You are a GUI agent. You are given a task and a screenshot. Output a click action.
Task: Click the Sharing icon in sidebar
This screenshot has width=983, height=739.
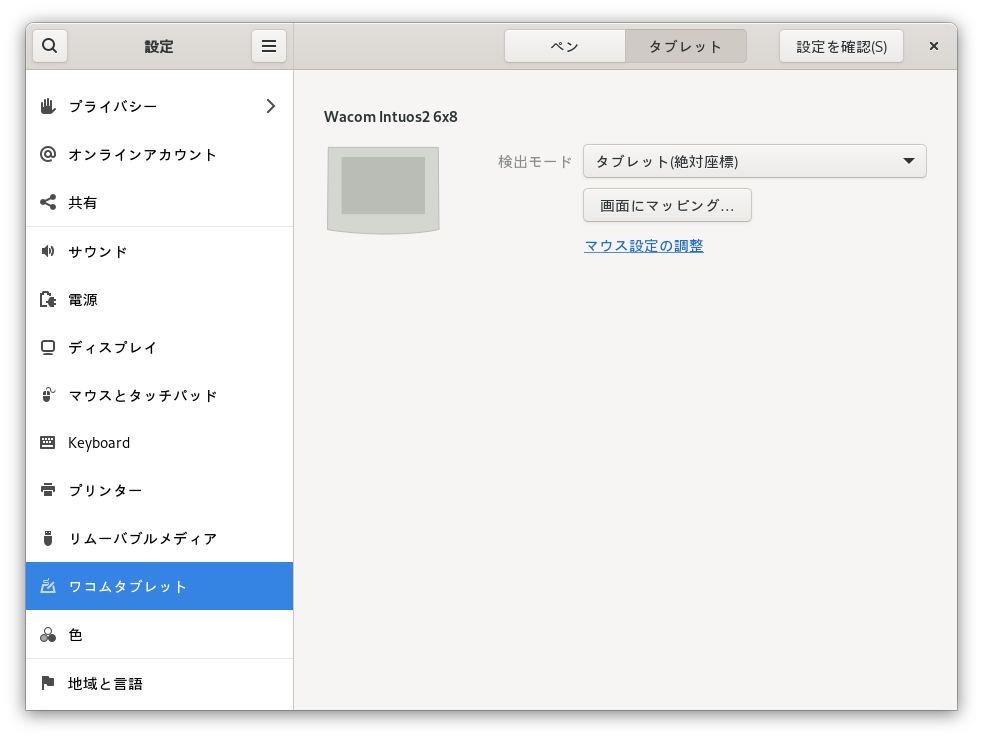tap(48, 202)
